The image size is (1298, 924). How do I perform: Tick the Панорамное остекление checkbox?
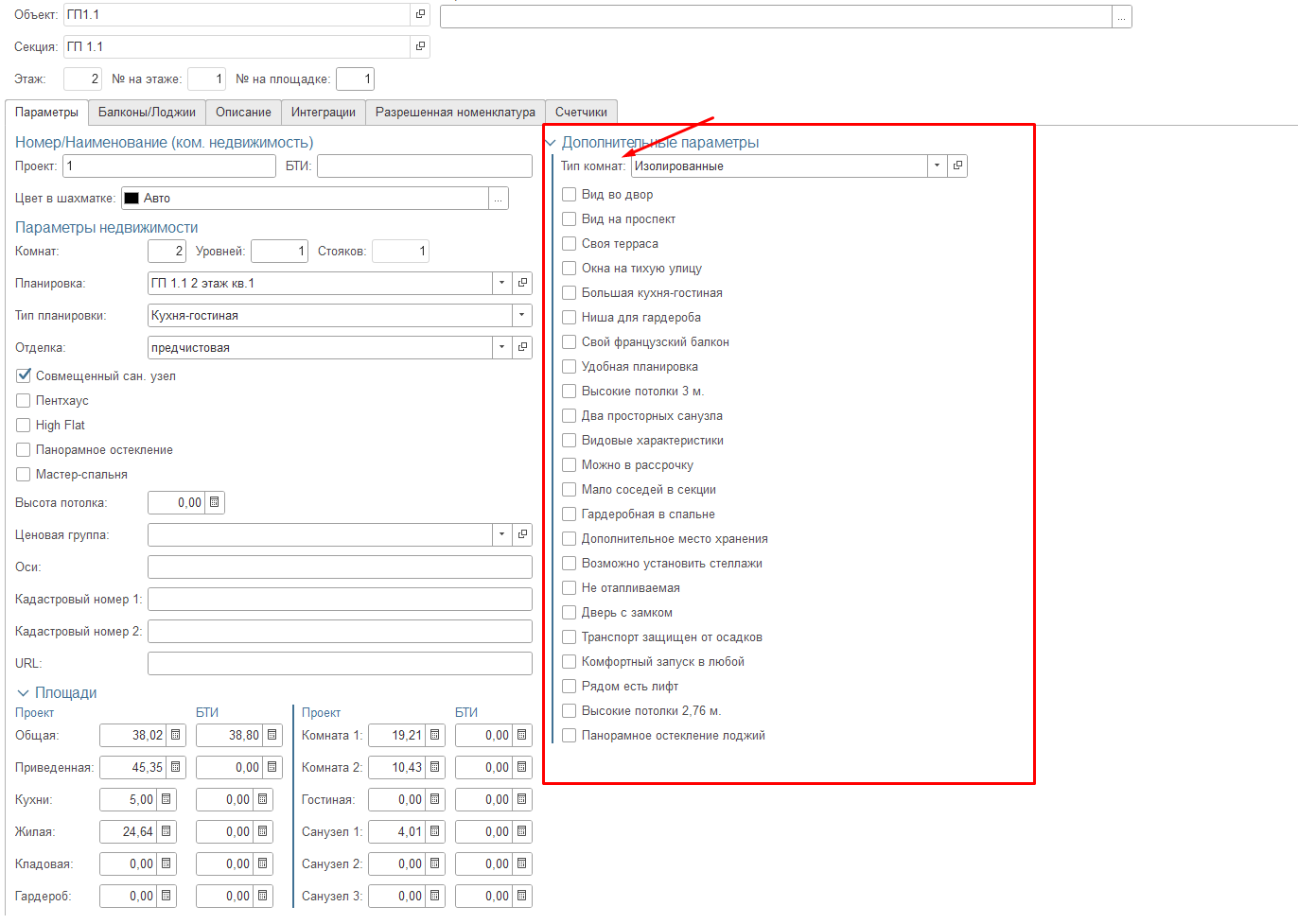24,449
